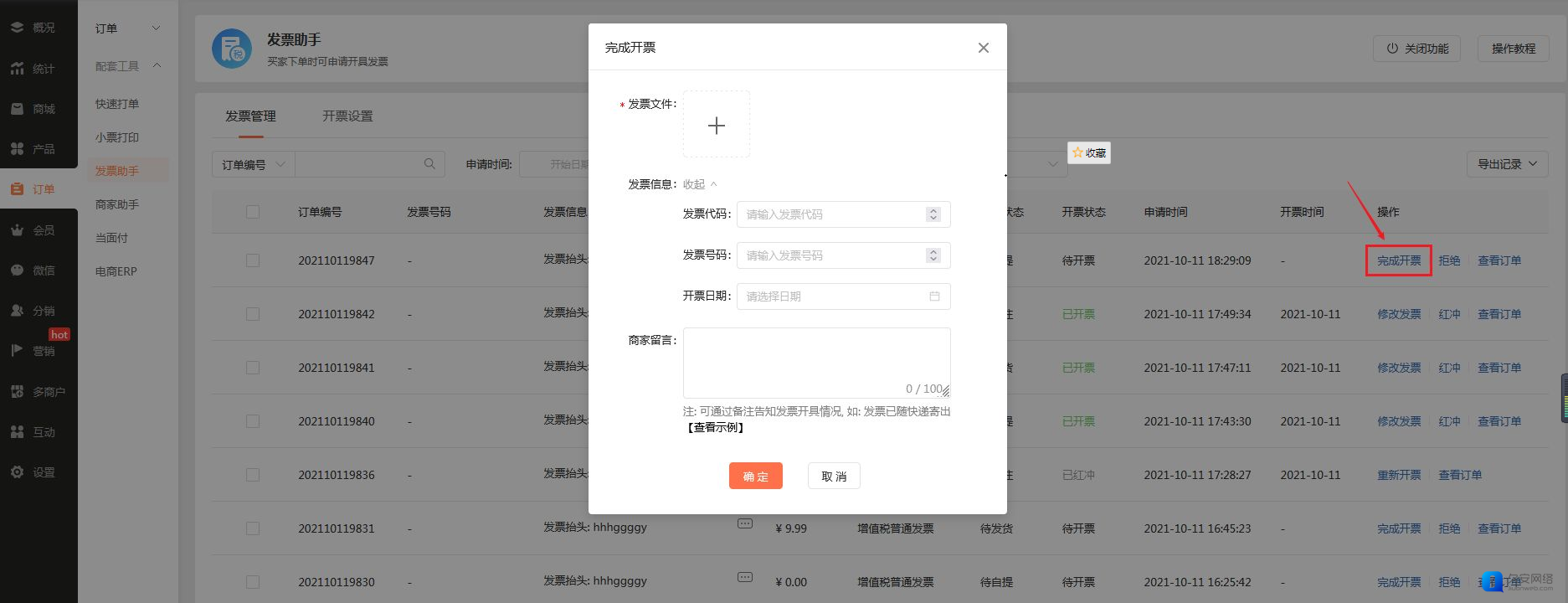The height and width of the screenshot is (603, 1568).
Task: Open 设置 in the left sidebar
Action: (39, 472)
